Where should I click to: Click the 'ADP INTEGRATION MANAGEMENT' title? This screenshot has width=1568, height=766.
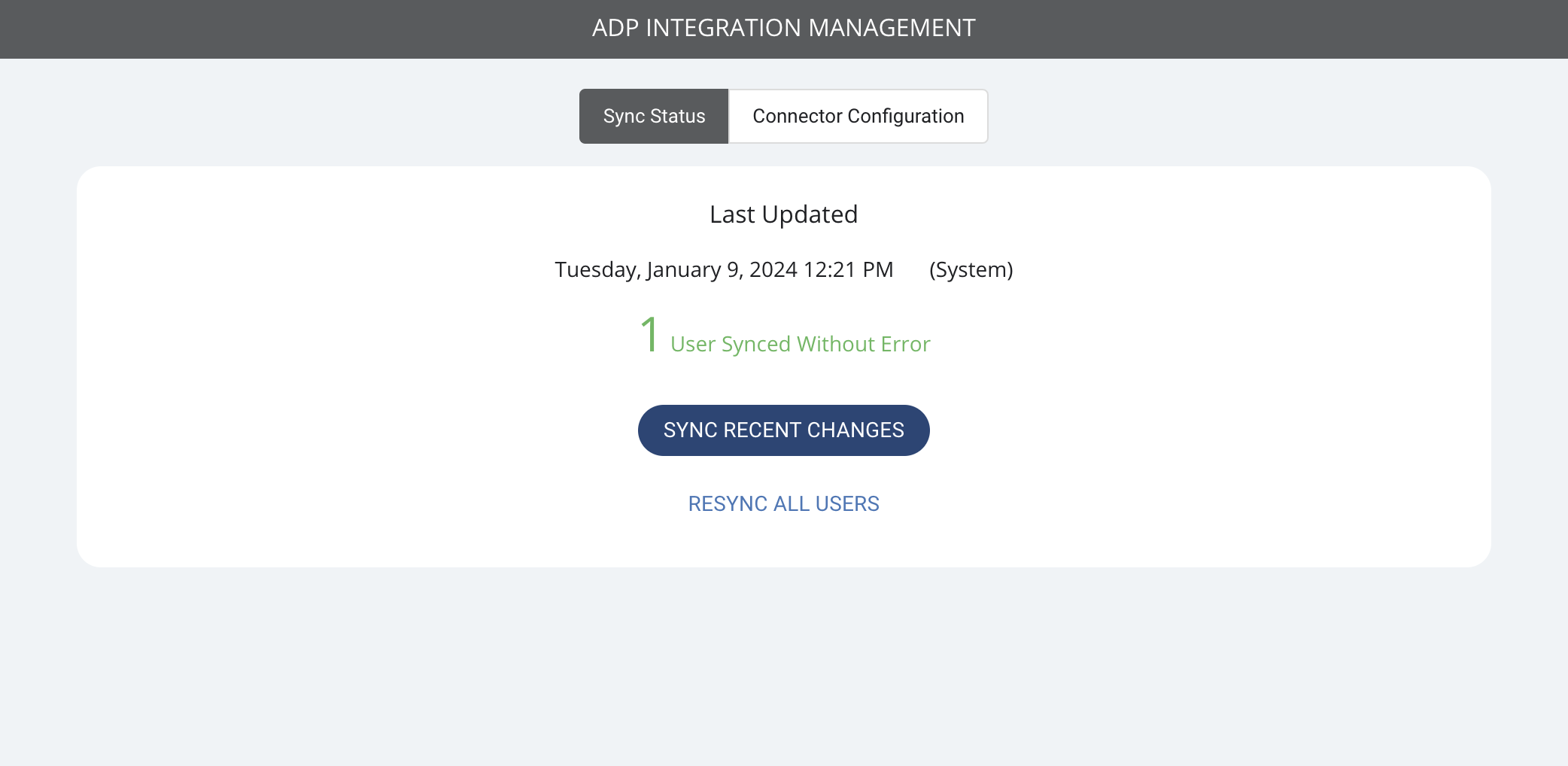pyautogui.click(x=784, y=28)
